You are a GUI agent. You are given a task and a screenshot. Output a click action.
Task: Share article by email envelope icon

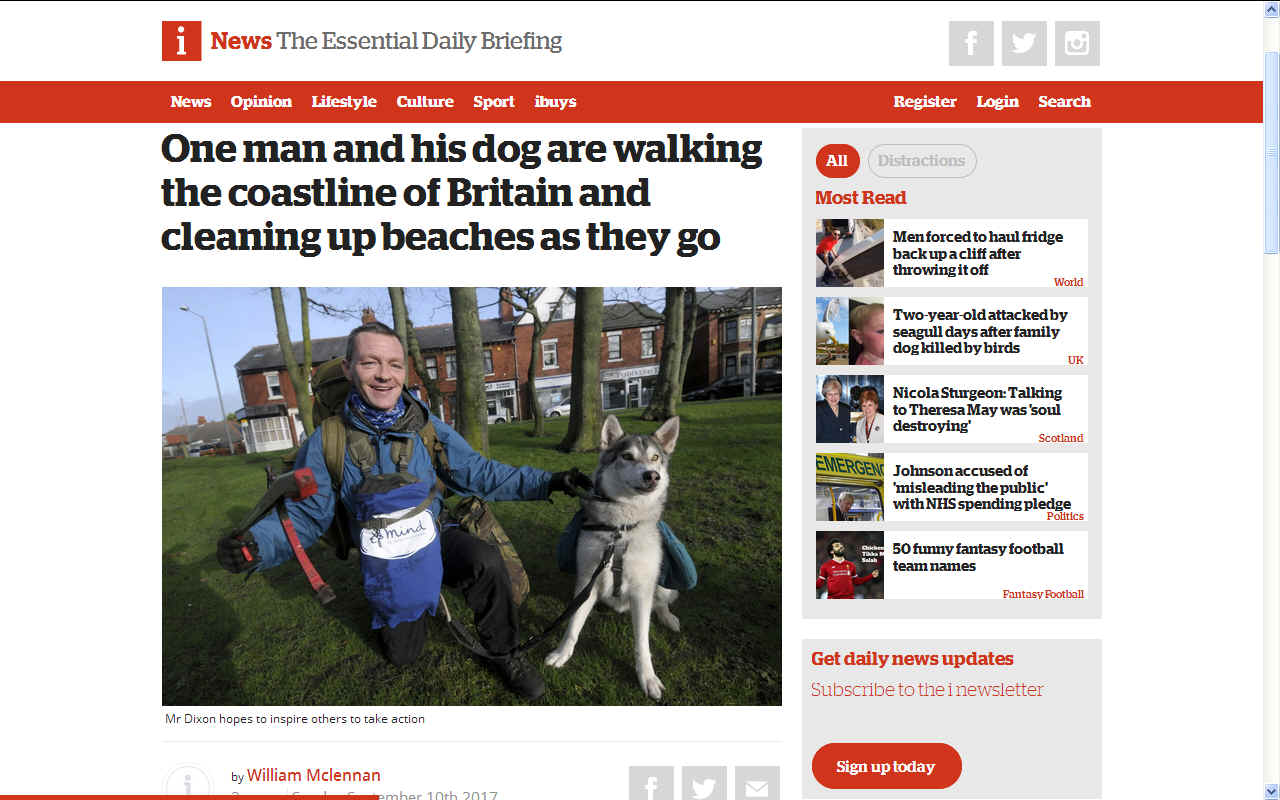(757, 783)
